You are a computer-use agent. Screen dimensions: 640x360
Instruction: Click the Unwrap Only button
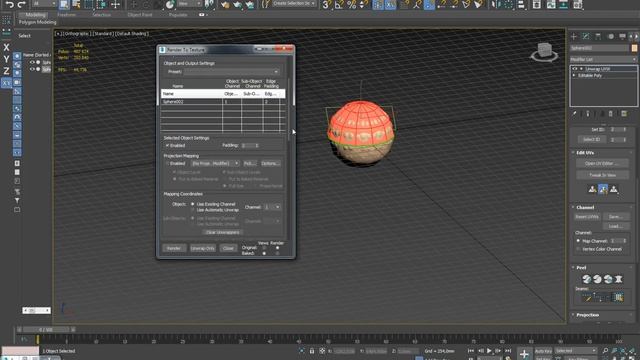[202, 248]
